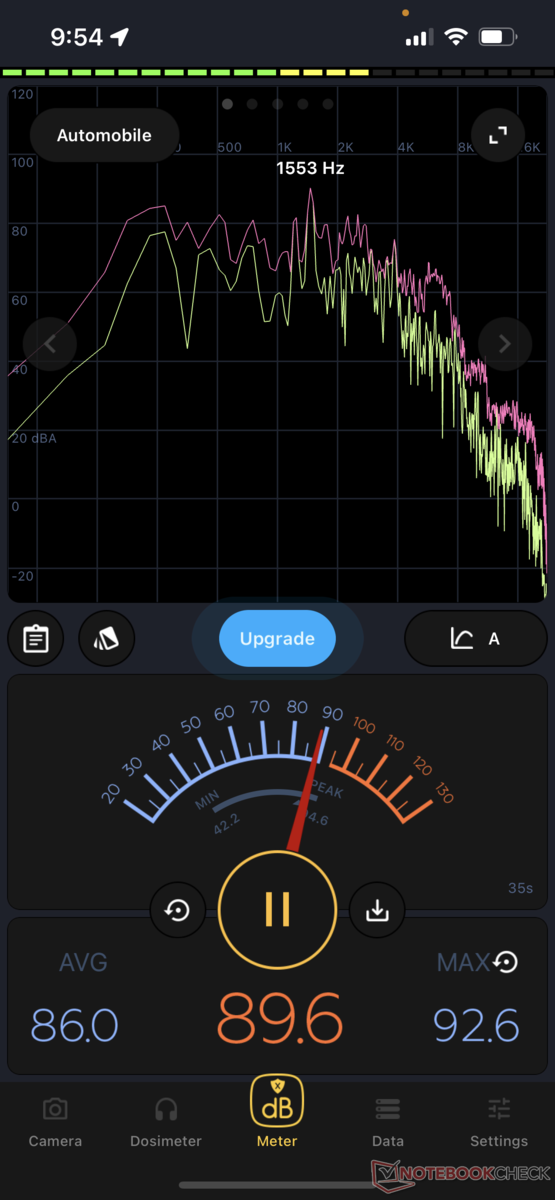This screenshot has width=555, height=1200.
Task: Select the Meter dB tab
Action: tap(277, 1112)
